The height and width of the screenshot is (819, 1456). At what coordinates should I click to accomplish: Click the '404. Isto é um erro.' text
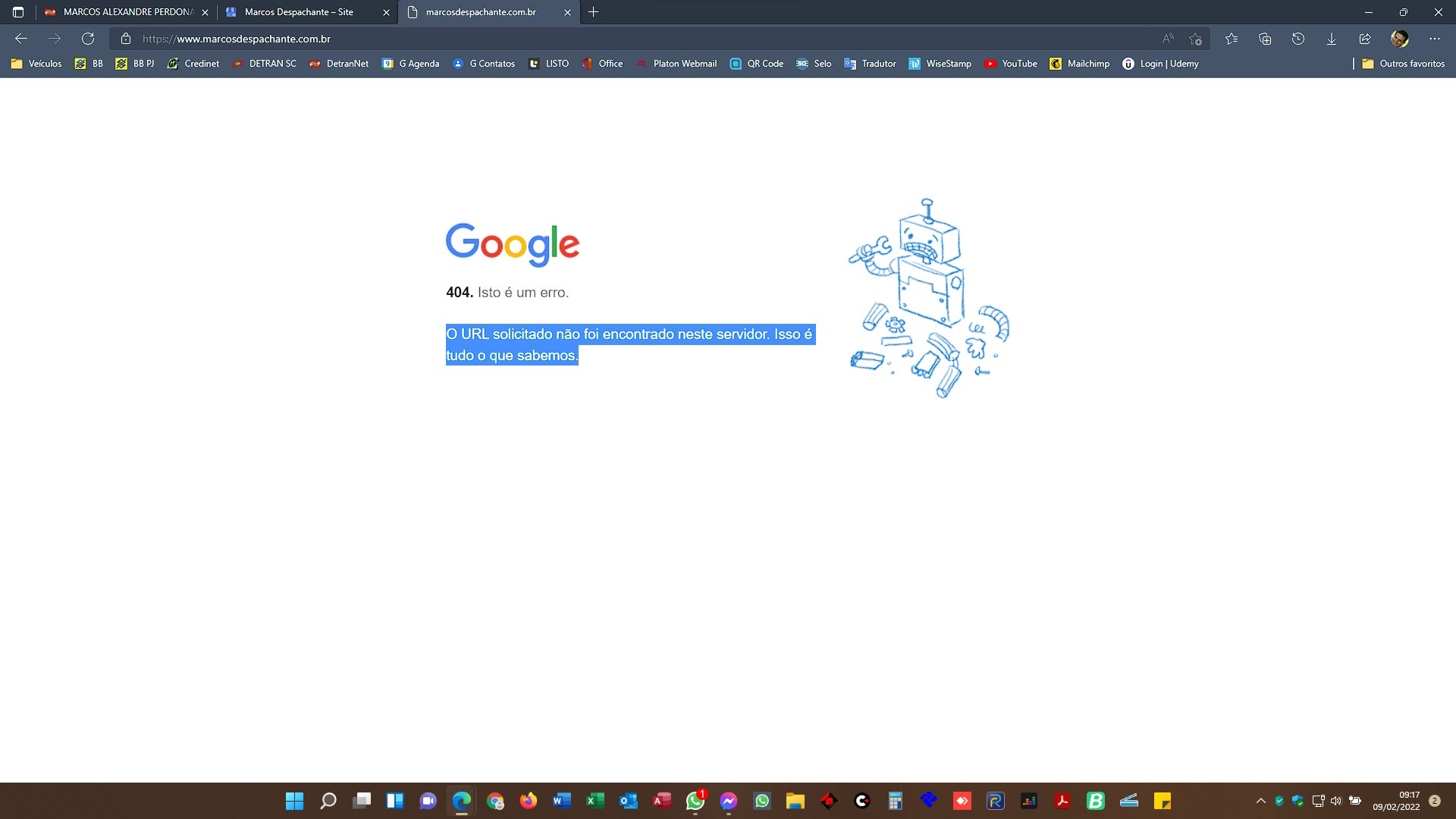pos(507,293)
